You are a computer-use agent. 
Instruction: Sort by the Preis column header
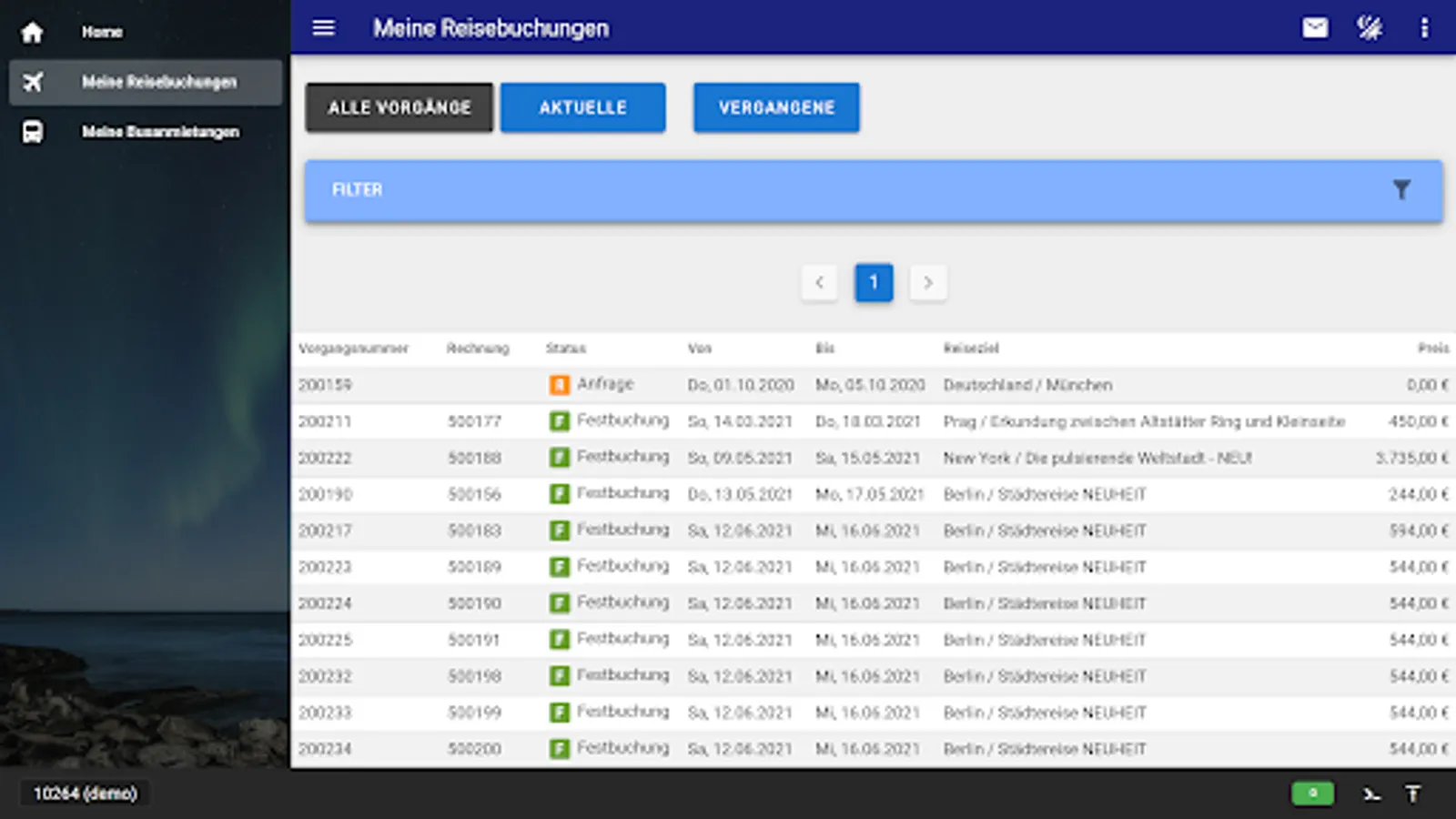1432,349
